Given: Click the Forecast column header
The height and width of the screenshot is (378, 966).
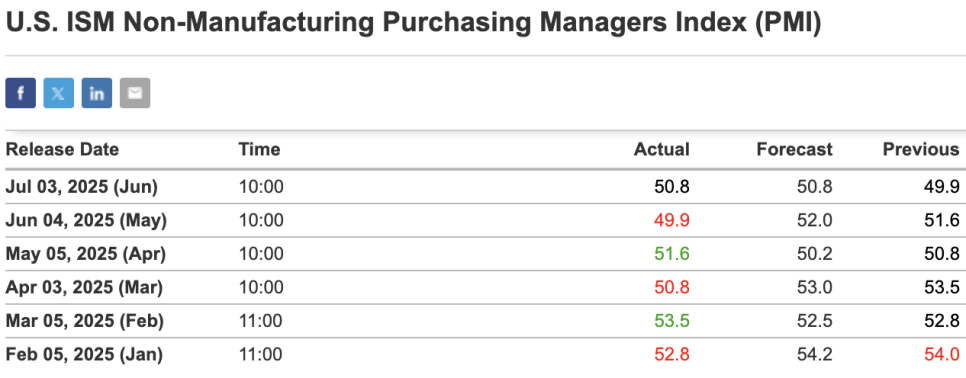Looking at the screenshot, I should (795, 149).
